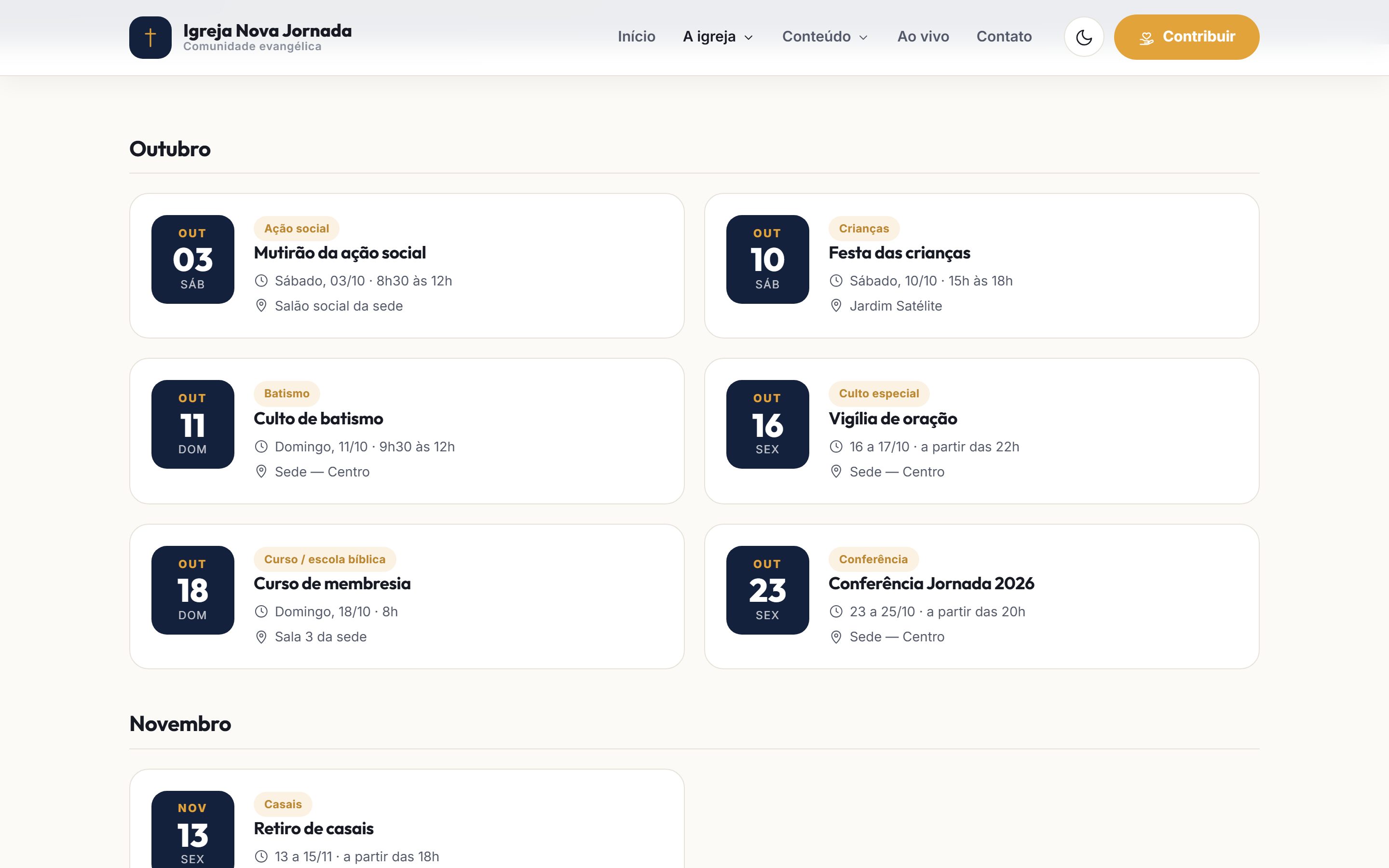Click the clock icon in the Vigília de oração card
Viewport: 1389px width, 868px height.
836,447
